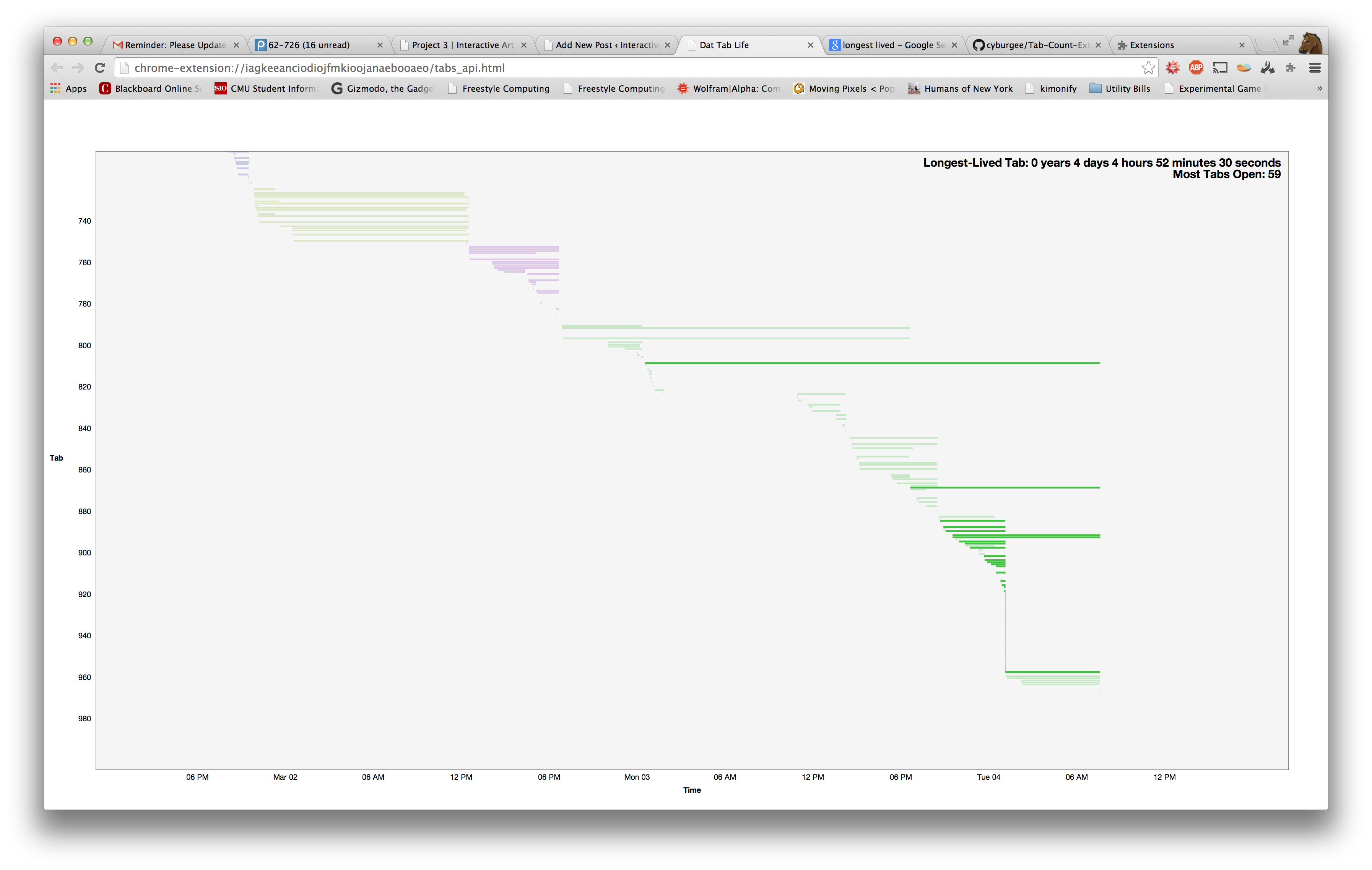Click the 'Mar 02' time axis label

[285, 777]
